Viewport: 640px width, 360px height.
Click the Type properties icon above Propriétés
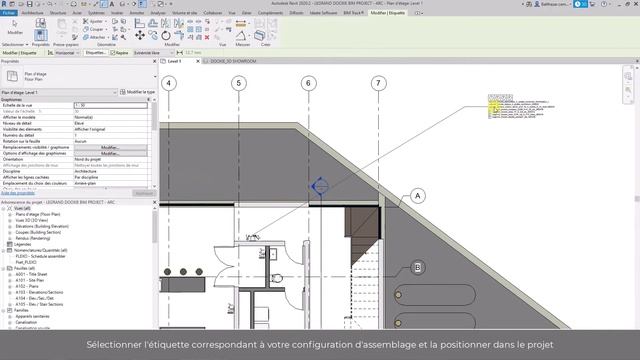point(40,23)
